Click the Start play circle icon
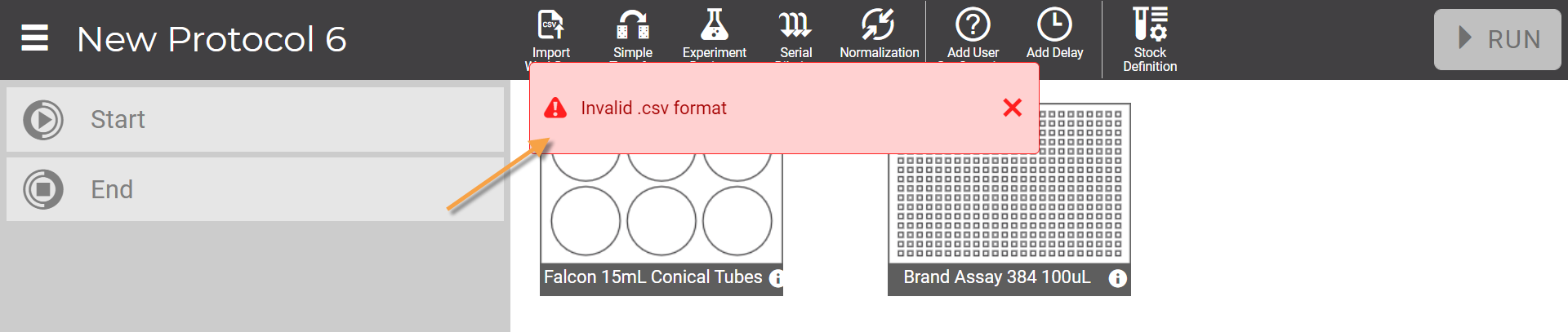This screenshot has height=332, width=1568. [x=43, y=120]
